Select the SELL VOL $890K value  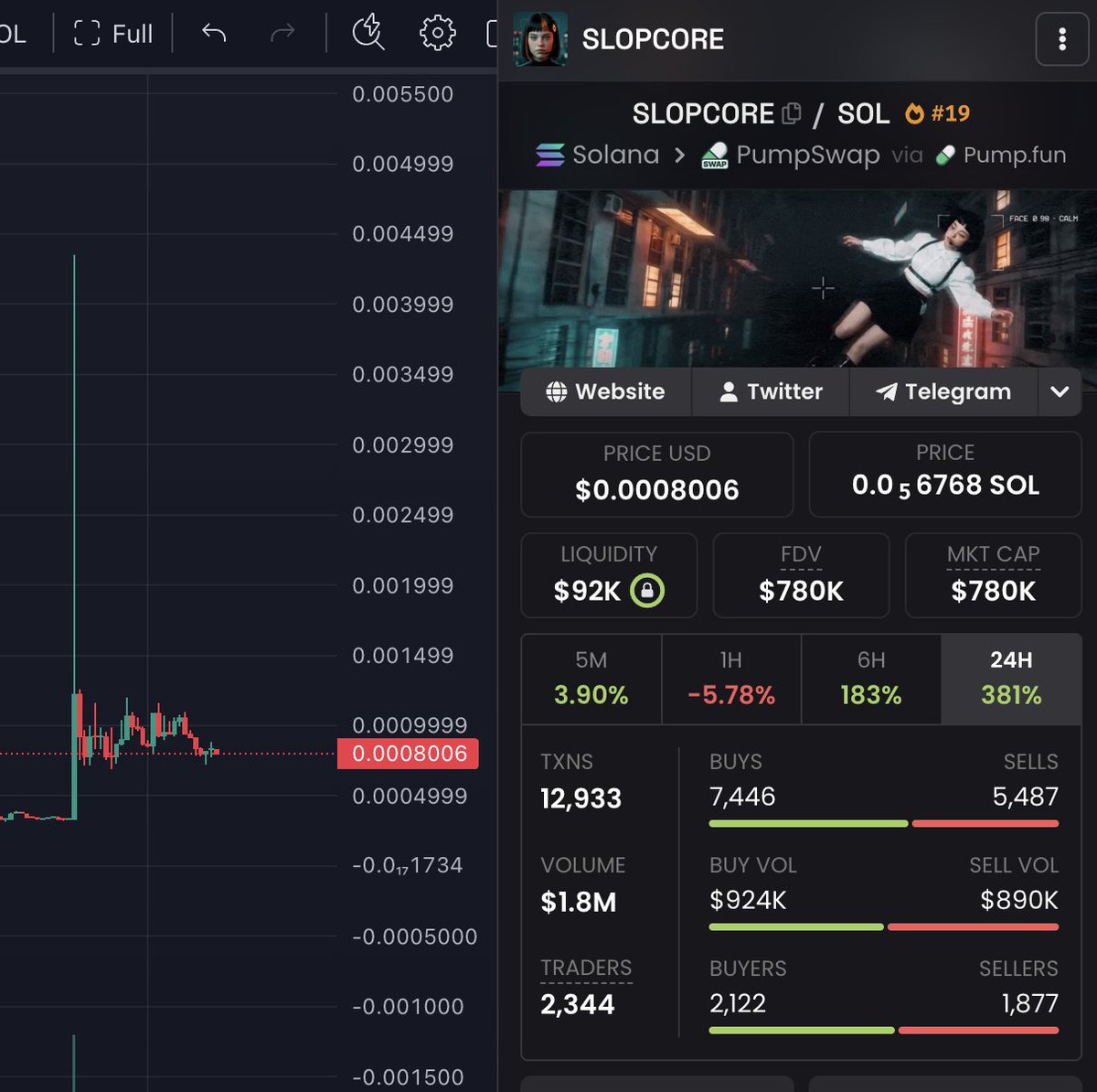pos(1019,900)
